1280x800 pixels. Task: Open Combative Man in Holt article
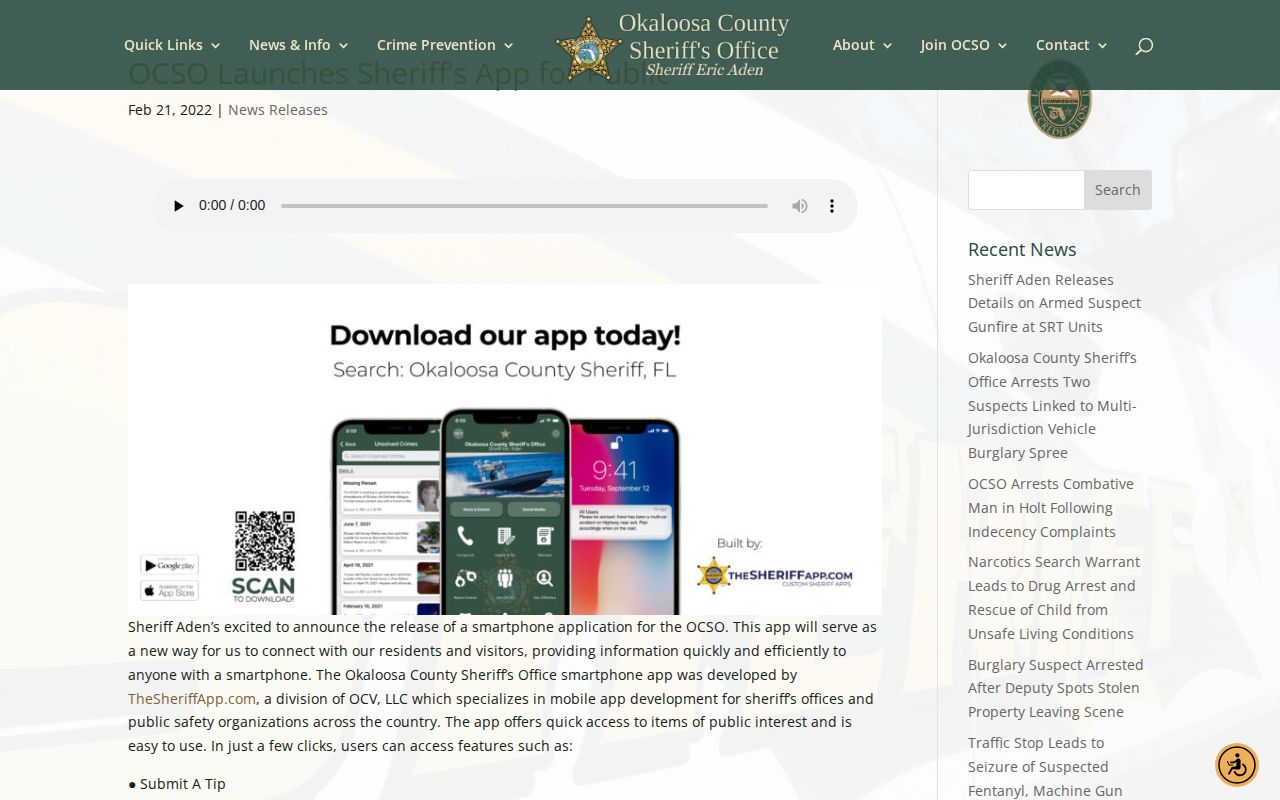click(1051, 508)
